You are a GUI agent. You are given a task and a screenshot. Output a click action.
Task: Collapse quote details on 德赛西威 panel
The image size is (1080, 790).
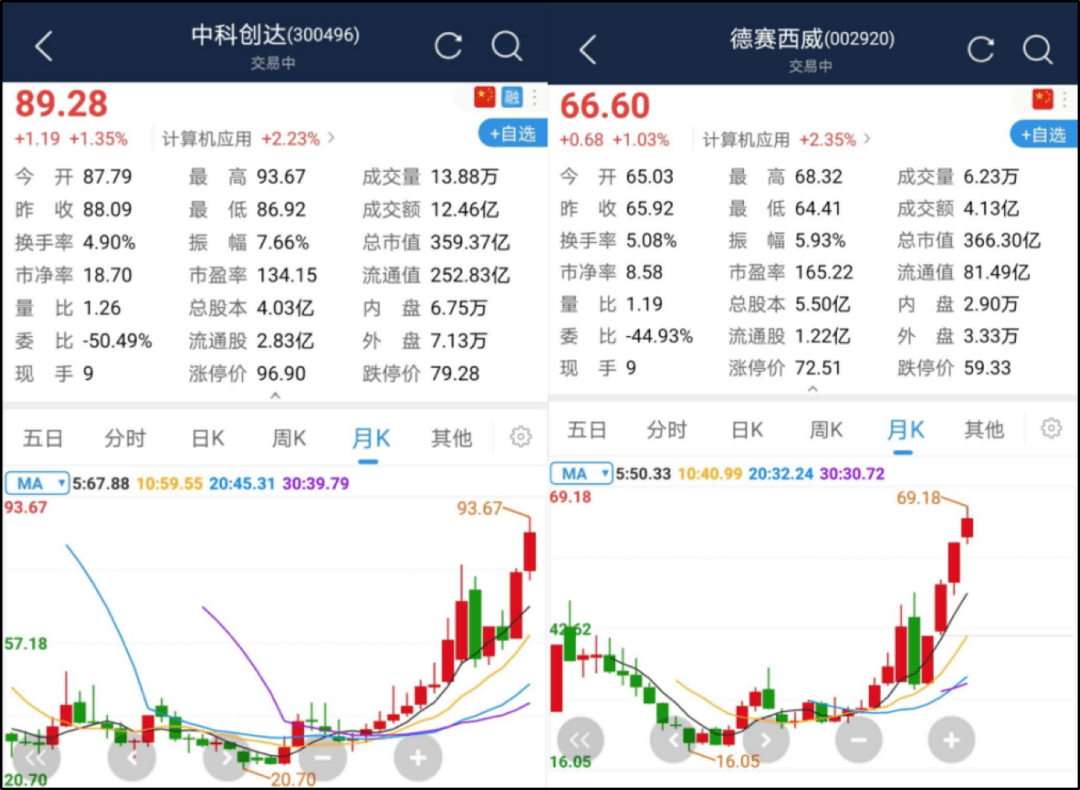pyautogui.click(x=813, y=389)
